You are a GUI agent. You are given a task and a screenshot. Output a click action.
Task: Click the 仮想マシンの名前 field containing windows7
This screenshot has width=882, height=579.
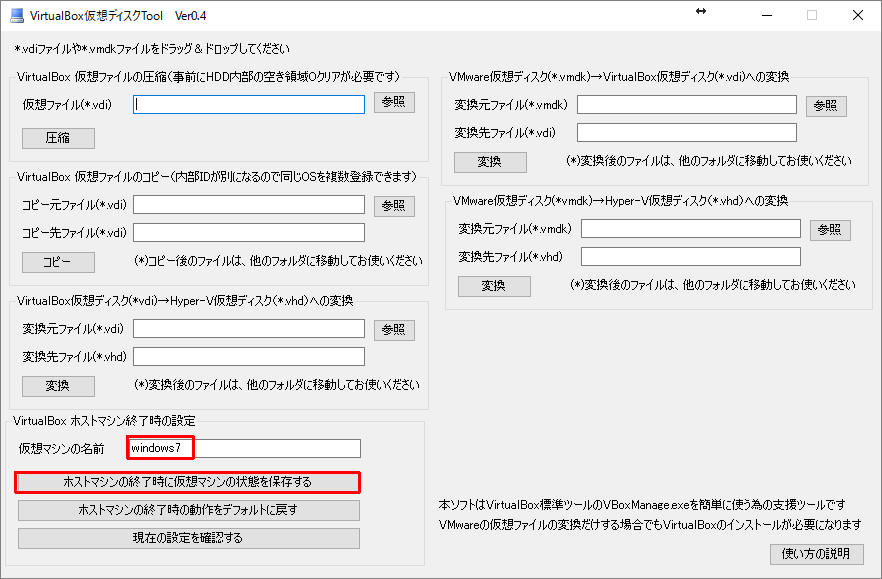coord(244,448)
